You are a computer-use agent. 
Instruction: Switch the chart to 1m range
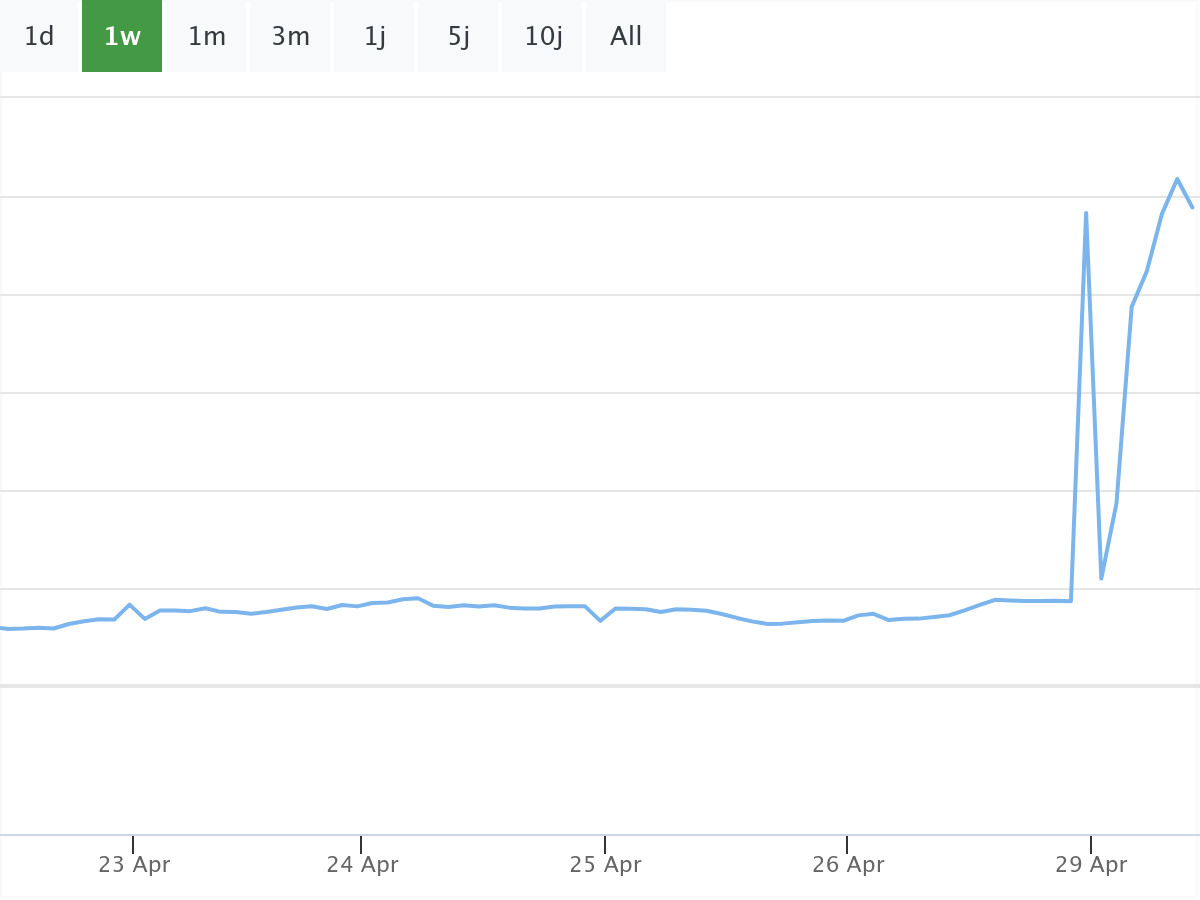(207, 37)
